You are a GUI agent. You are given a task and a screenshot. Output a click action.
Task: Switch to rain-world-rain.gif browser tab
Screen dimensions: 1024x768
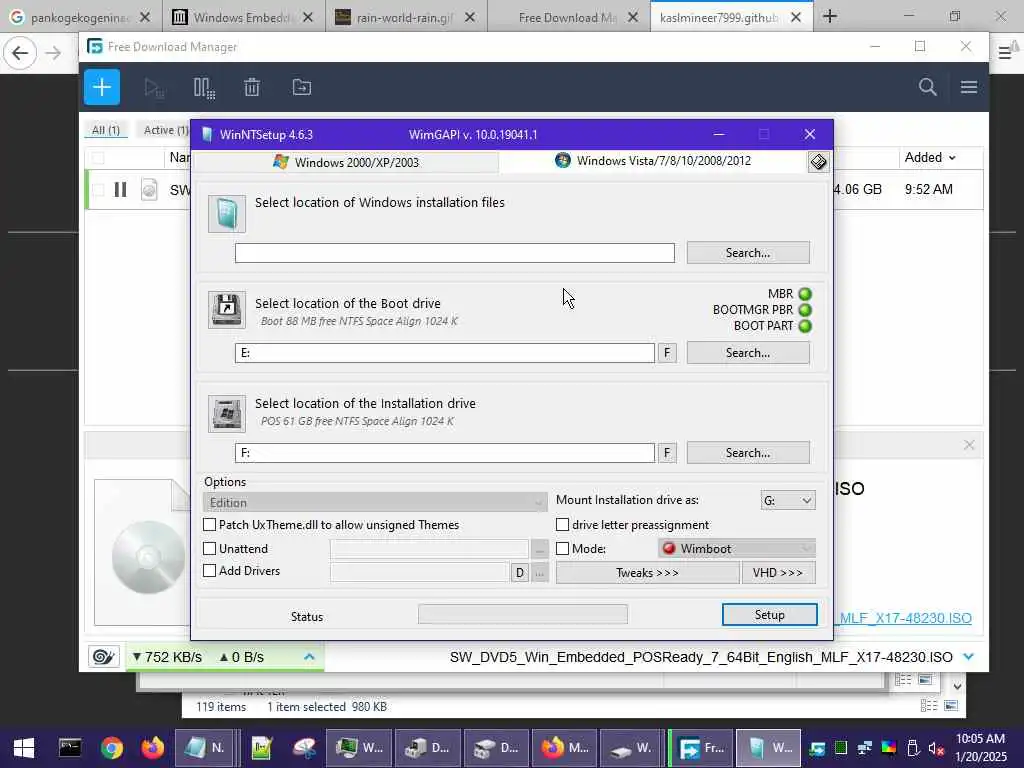click(404, 17)
